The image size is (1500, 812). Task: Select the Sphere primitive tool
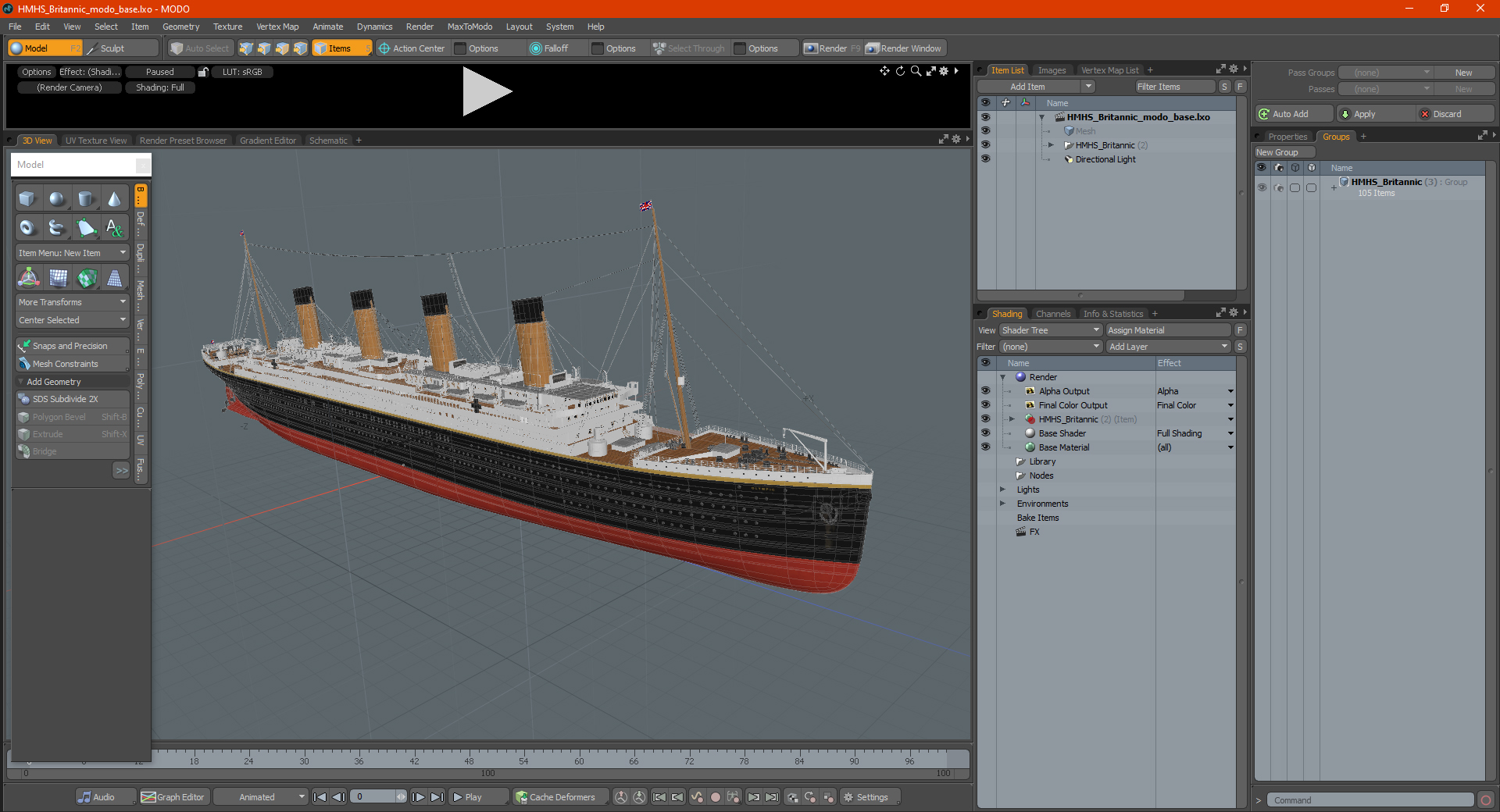56,199
